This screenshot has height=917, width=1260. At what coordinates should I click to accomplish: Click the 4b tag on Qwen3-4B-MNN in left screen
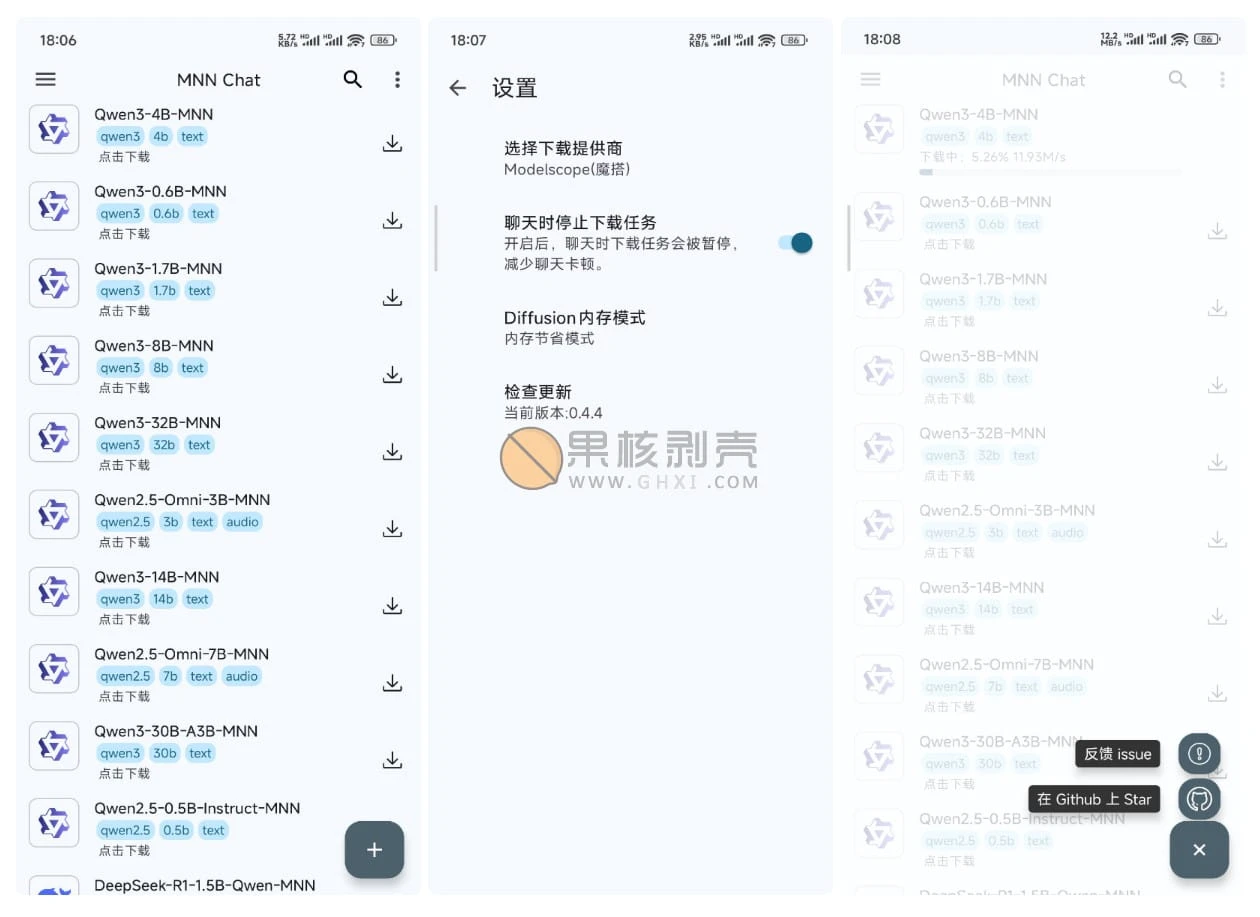pos(161,137)
